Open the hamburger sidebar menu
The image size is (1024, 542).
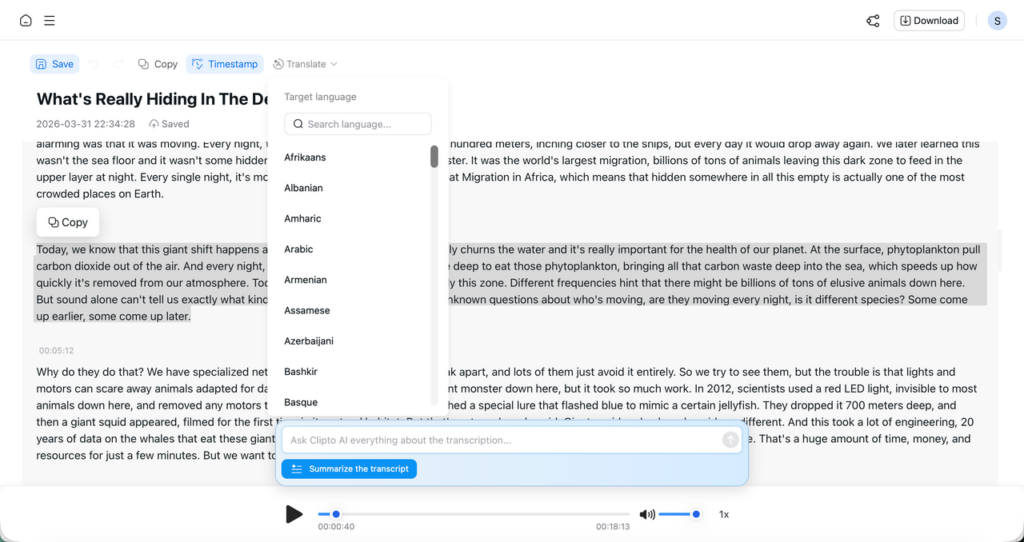coord(50,21)
